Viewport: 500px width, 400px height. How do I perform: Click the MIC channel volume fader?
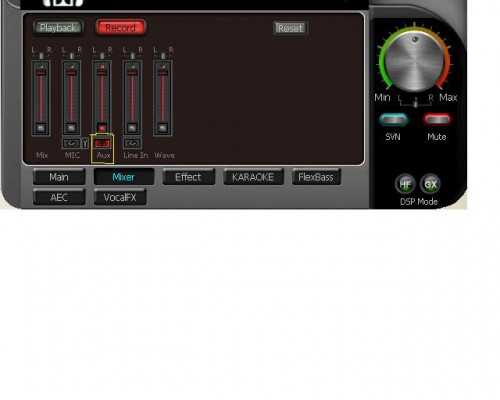coord(71,73)
